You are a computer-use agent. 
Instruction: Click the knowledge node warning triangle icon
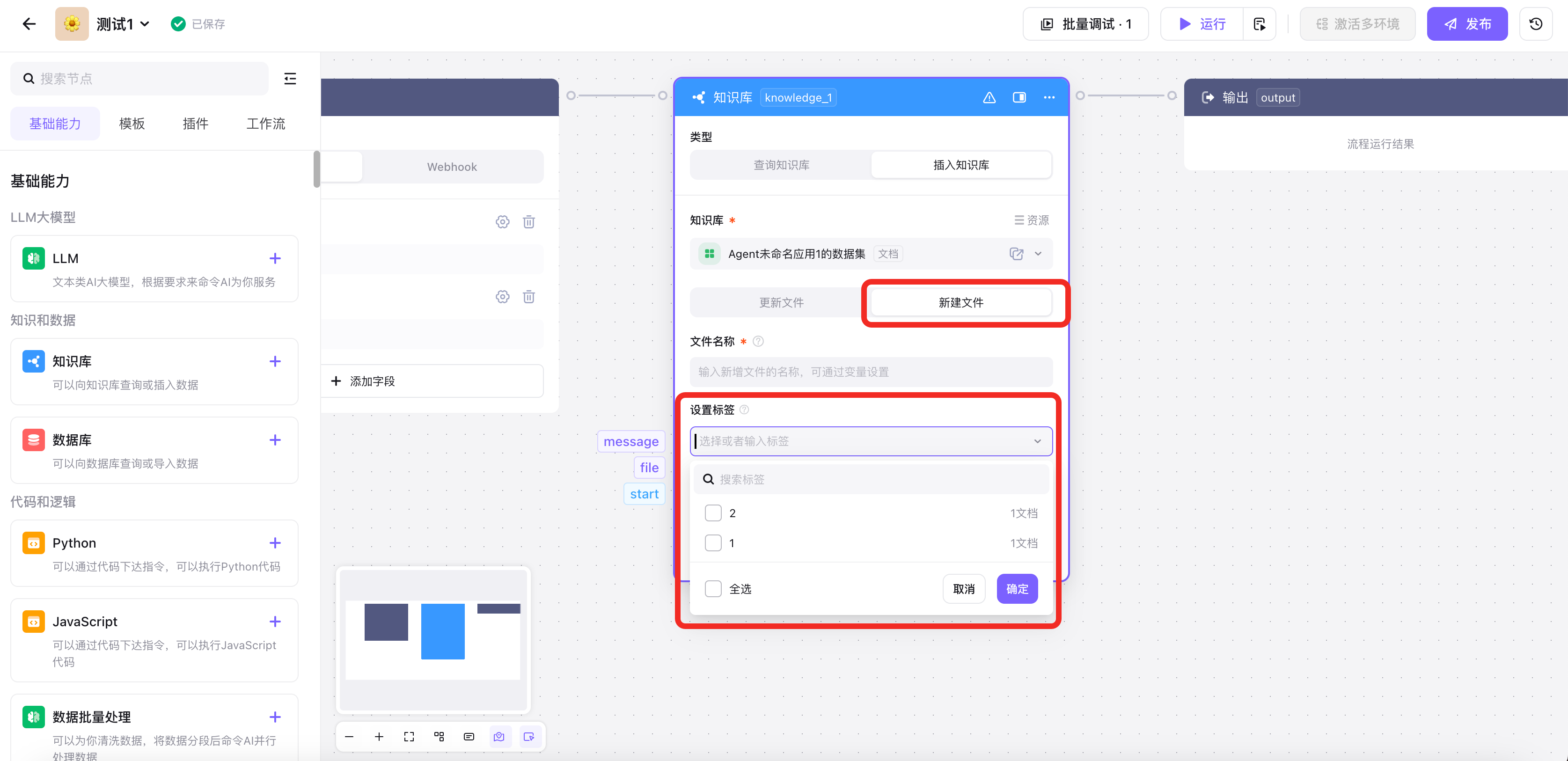pyautogui.click(x=989, y=97)
